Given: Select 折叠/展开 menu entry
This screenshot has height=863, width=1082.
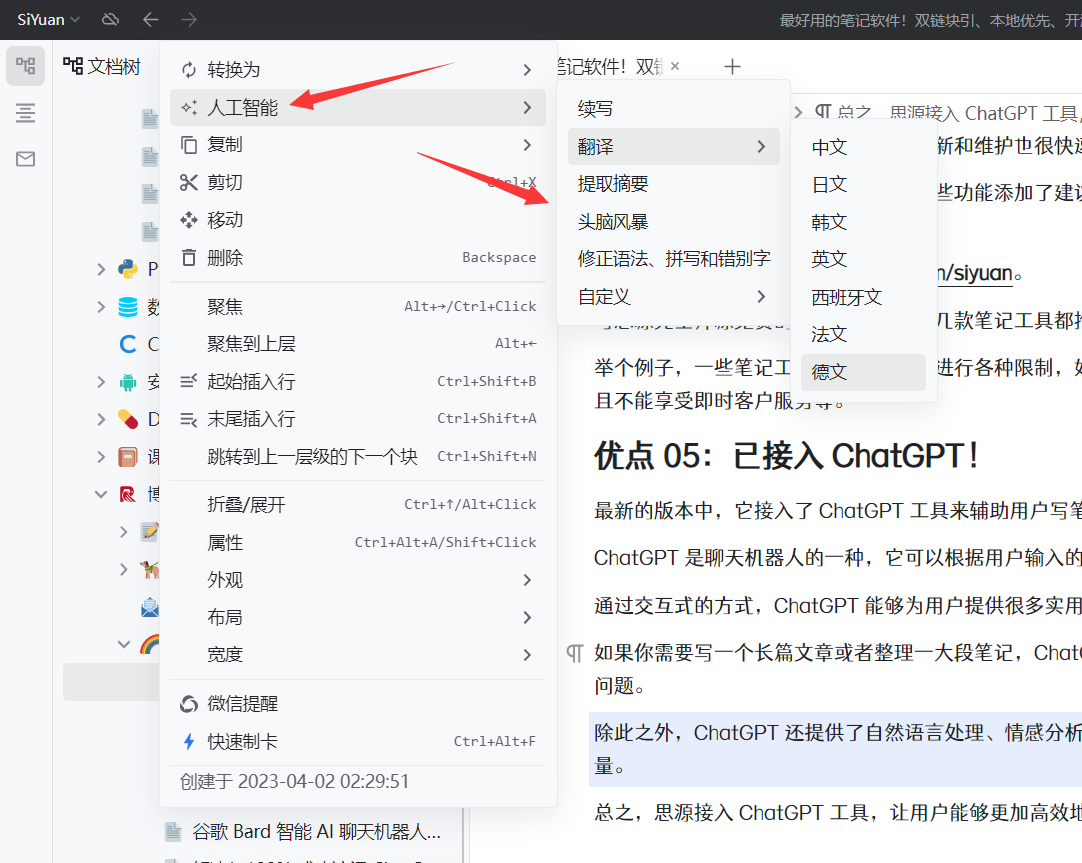Looking at the screenshot, I should tap(357, 505).
